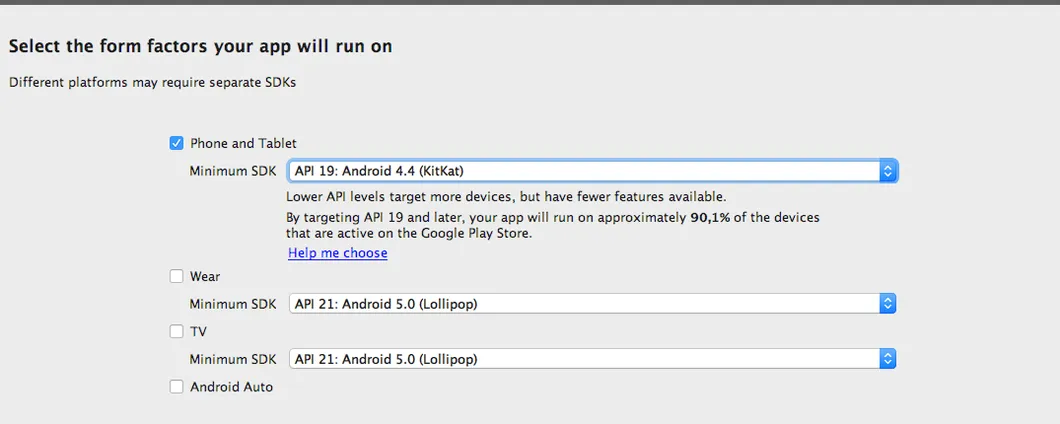Click the Android Auto label text
This screenshot has width=1060, height=424.
[x=231, y=387]
